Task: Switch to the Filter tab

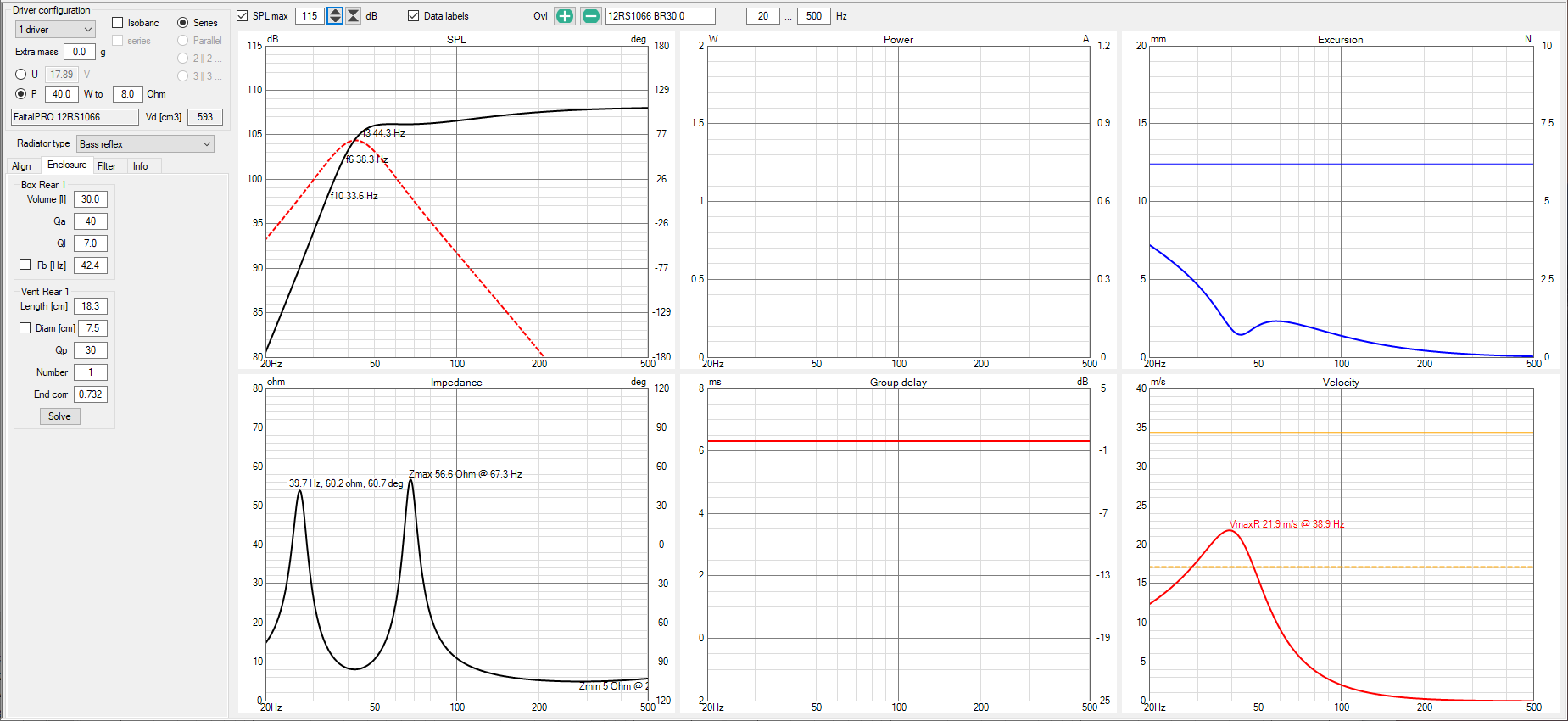Action: click(x=107, y=166)
